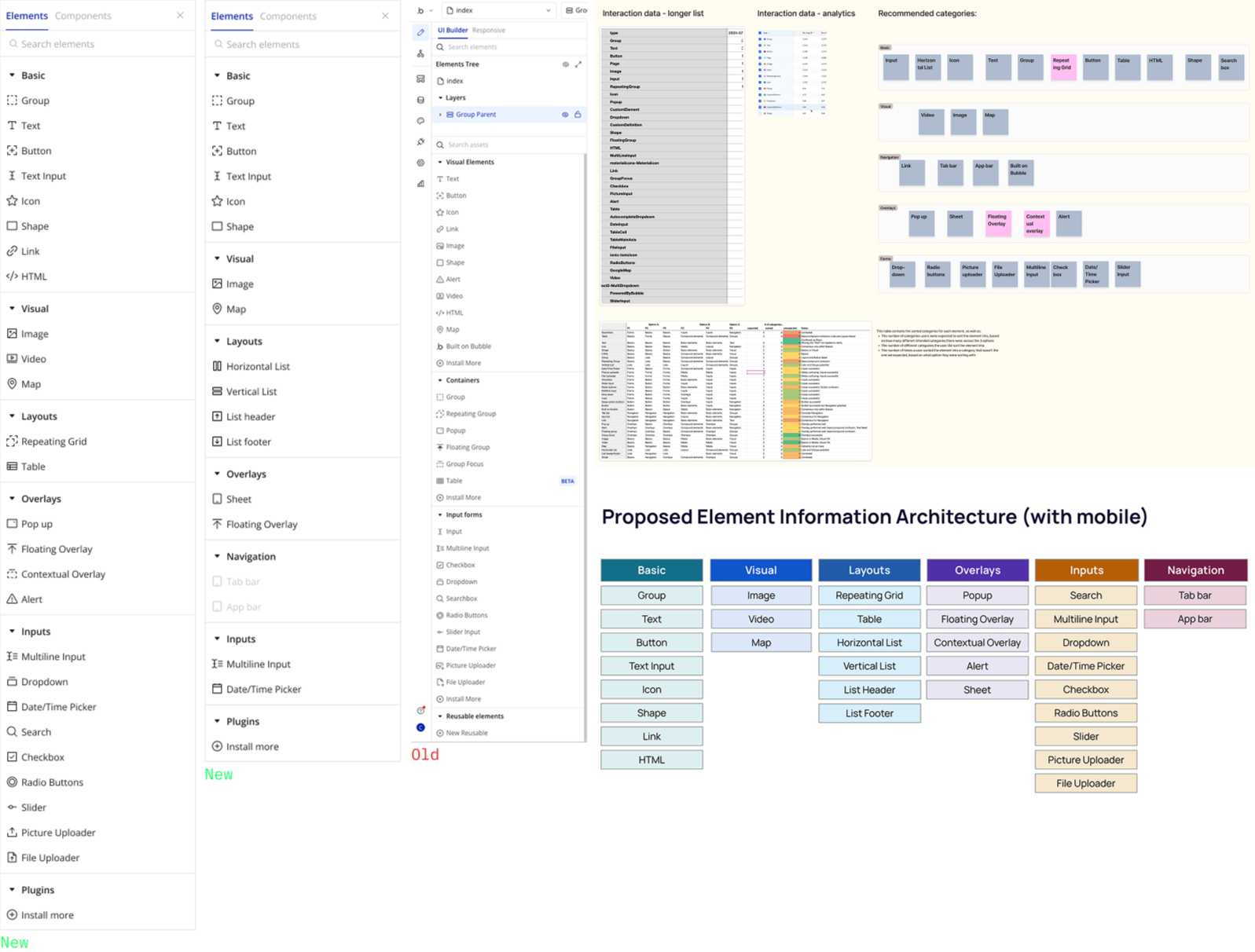Collapse the Reusable elements section in old panel
Image resolution: width=1255 pixels, height=952 pixels.
[440, 716]
